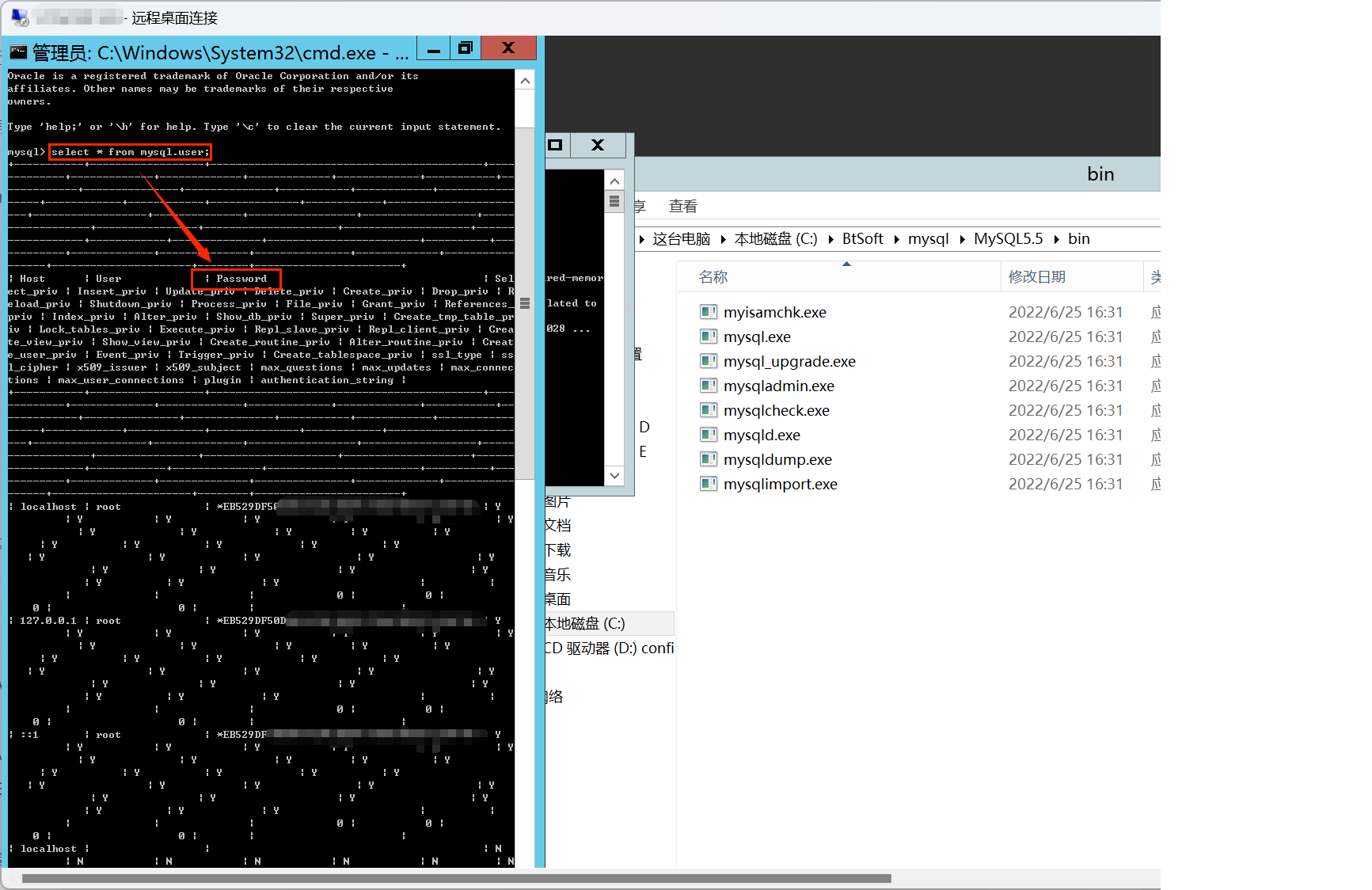The width and height of the screenshot is (1372, 890).
Task: Sort files by 修改日期 column header
Action: [x=1072, y=277]
